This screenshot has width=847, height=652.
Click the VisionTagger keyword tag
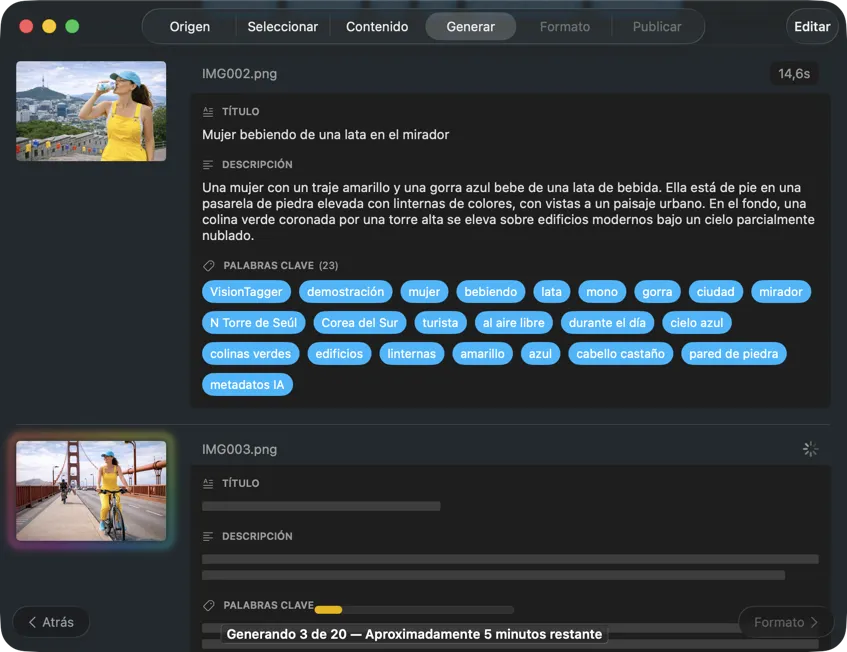pos(247,292)
